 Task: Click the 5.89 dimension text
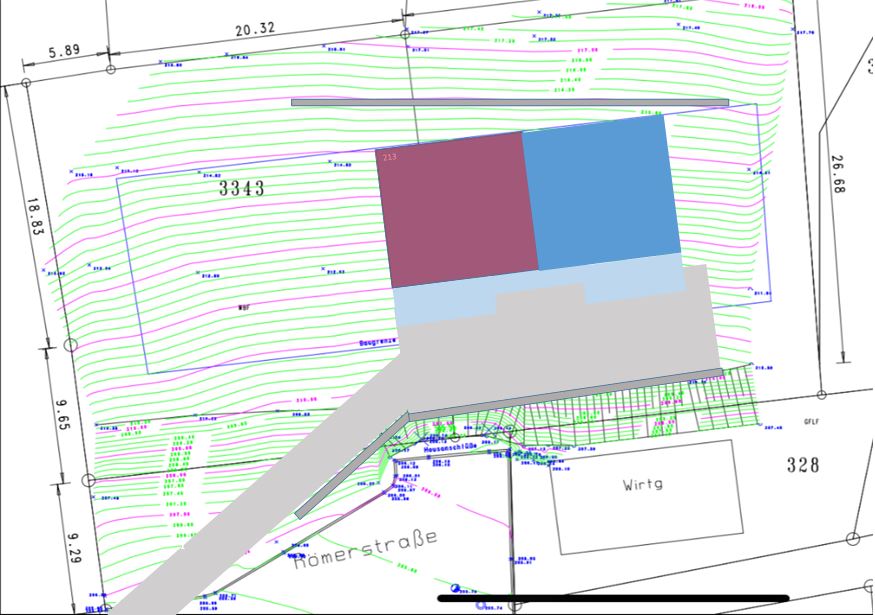[x=64, y=49]
